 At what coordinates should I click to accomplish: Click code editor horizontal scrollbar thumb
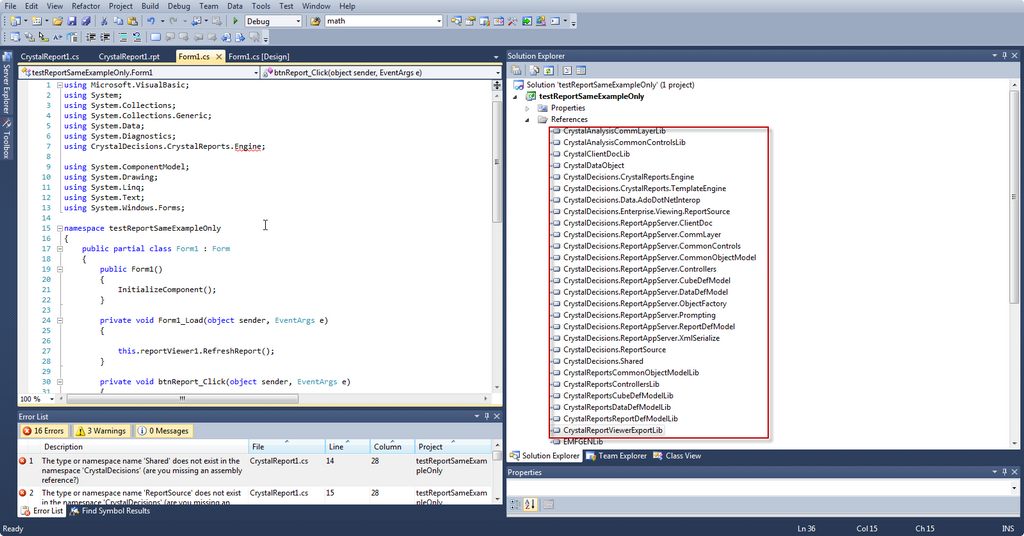coord(182,398)
